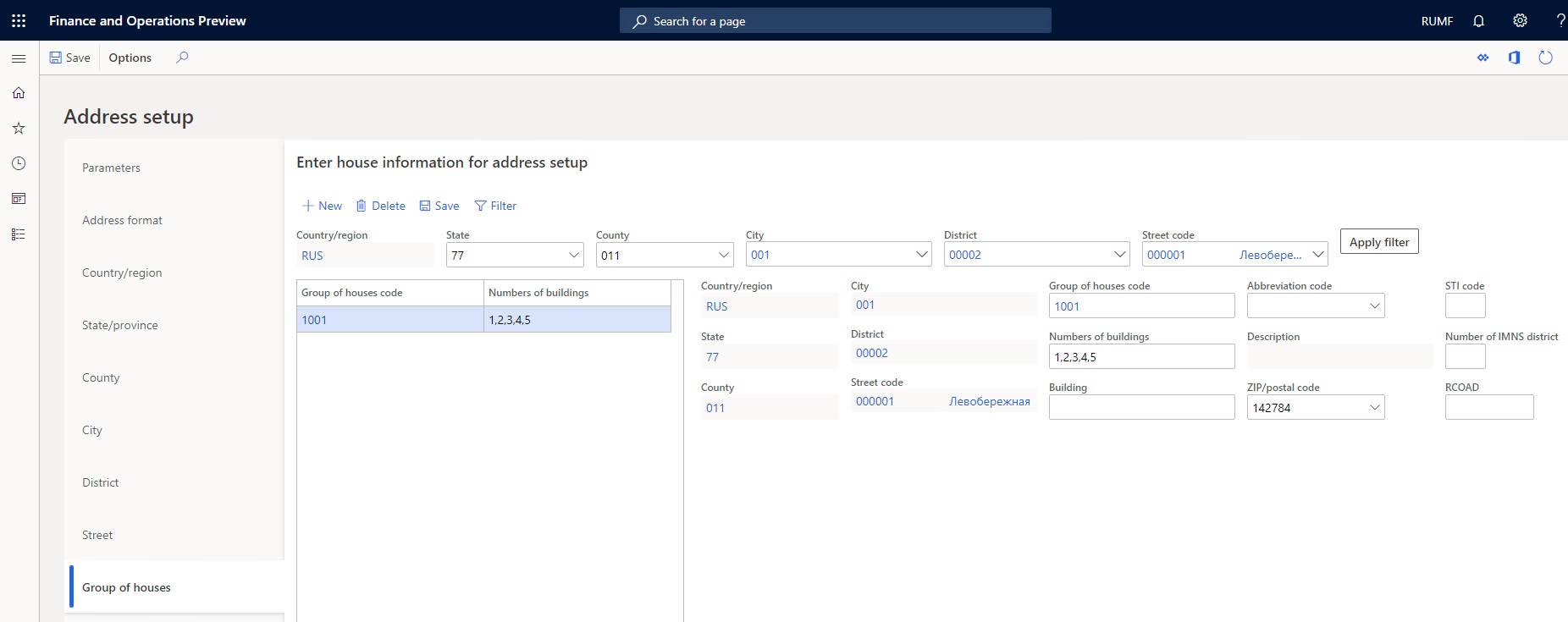Select grid cell showing 1,2,3,4,5
1568x622 pixels.
pyautogui.click(x=577, y=320)
